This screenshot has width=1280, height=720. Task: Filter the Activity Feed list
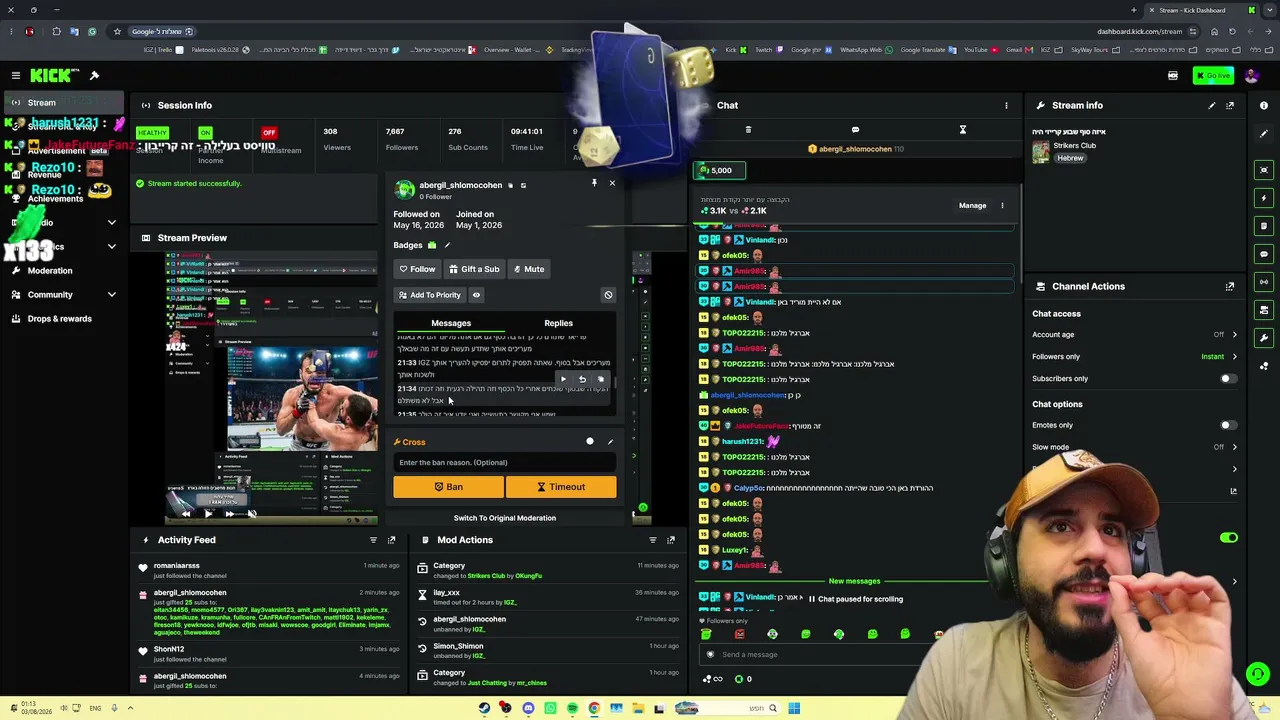[x=373, y=540]
